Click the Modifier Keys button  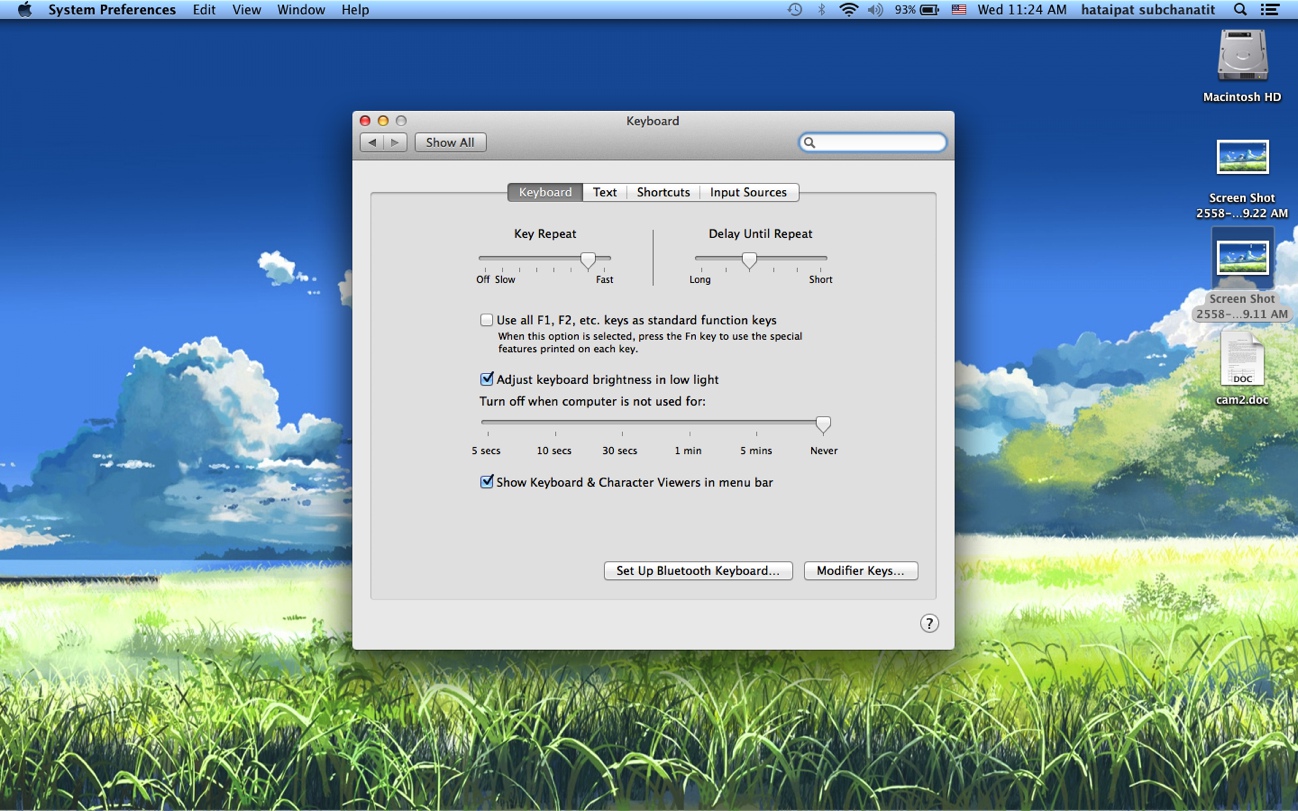tap(860, 571)
